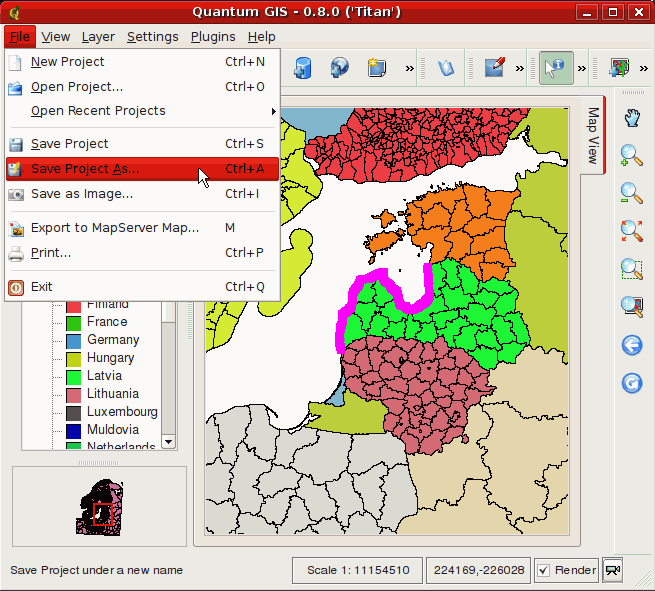Click the Add PostGIS layer database icon
655x591 pixels.
point(302,68)
